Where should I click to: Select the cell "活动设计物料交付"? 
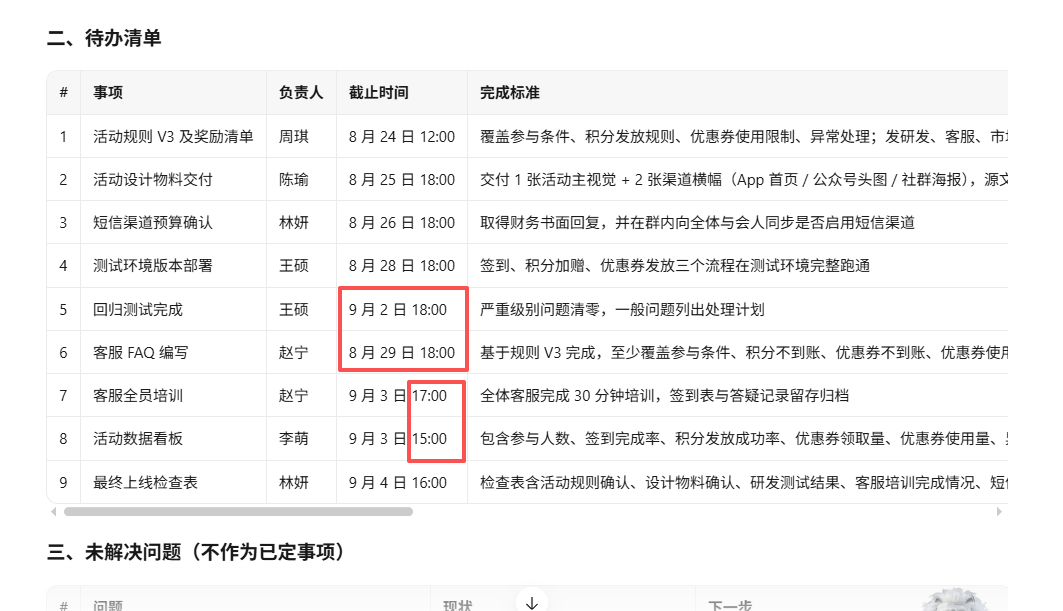tap(153, 180)
